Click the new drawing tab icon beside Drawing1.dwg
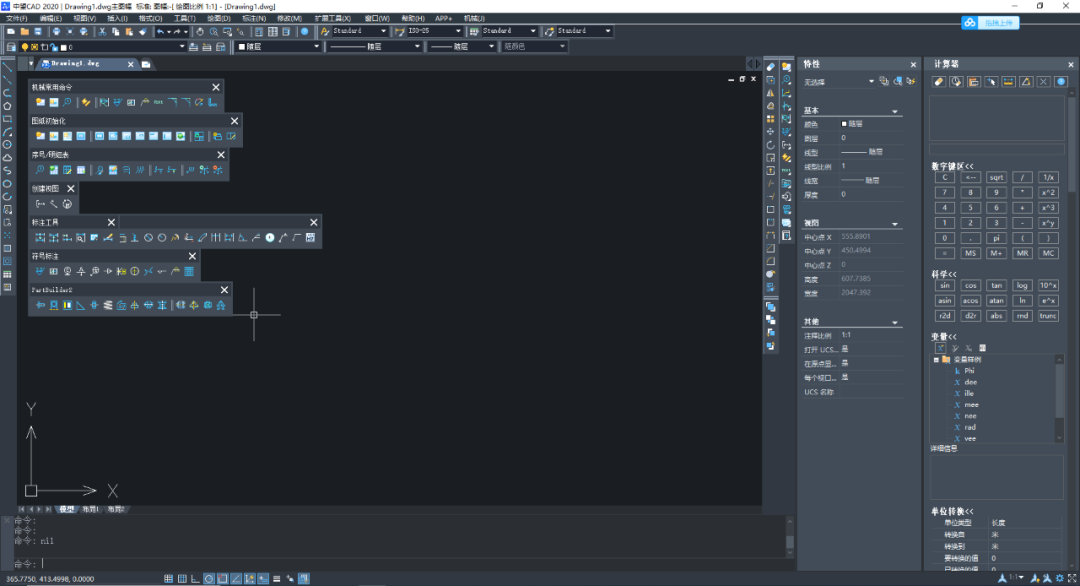The height and width of the screenshot is (586, 1080). pyautogui.click(x=146, y=64)
